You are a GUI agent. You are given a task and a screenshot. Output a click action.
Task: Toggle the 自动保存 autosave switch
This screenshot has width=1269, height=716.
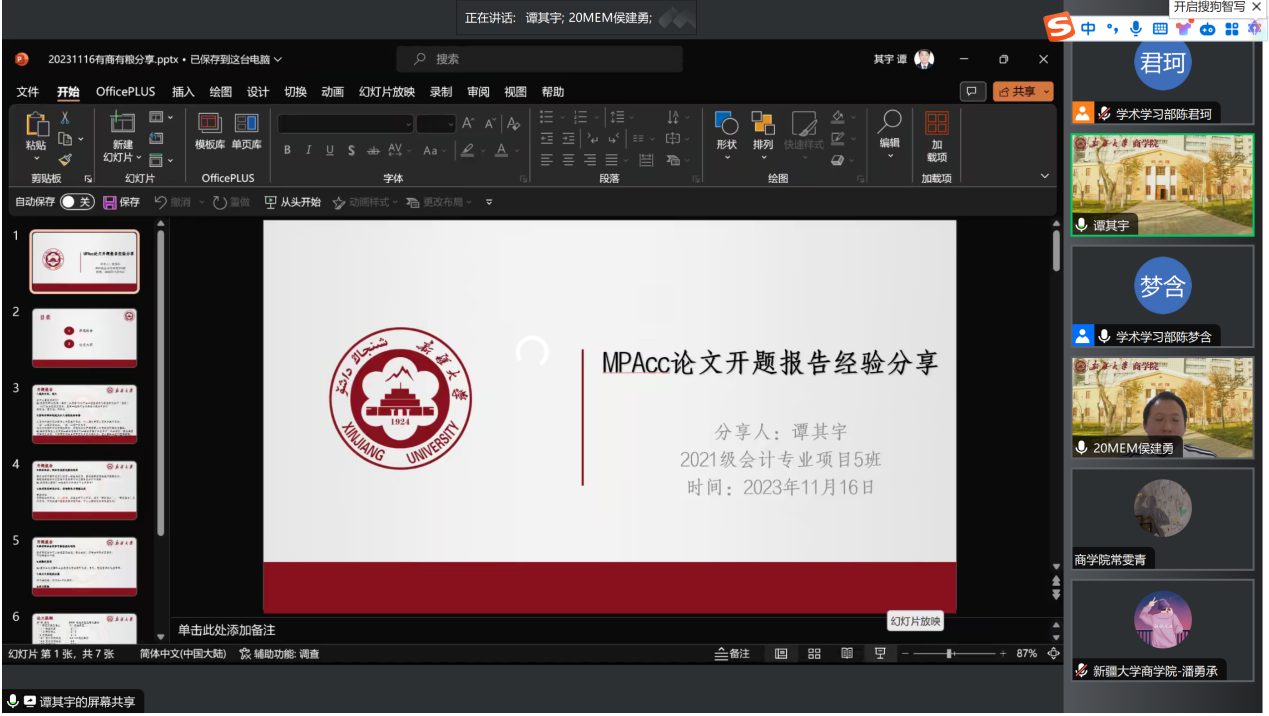click(77, 202)
